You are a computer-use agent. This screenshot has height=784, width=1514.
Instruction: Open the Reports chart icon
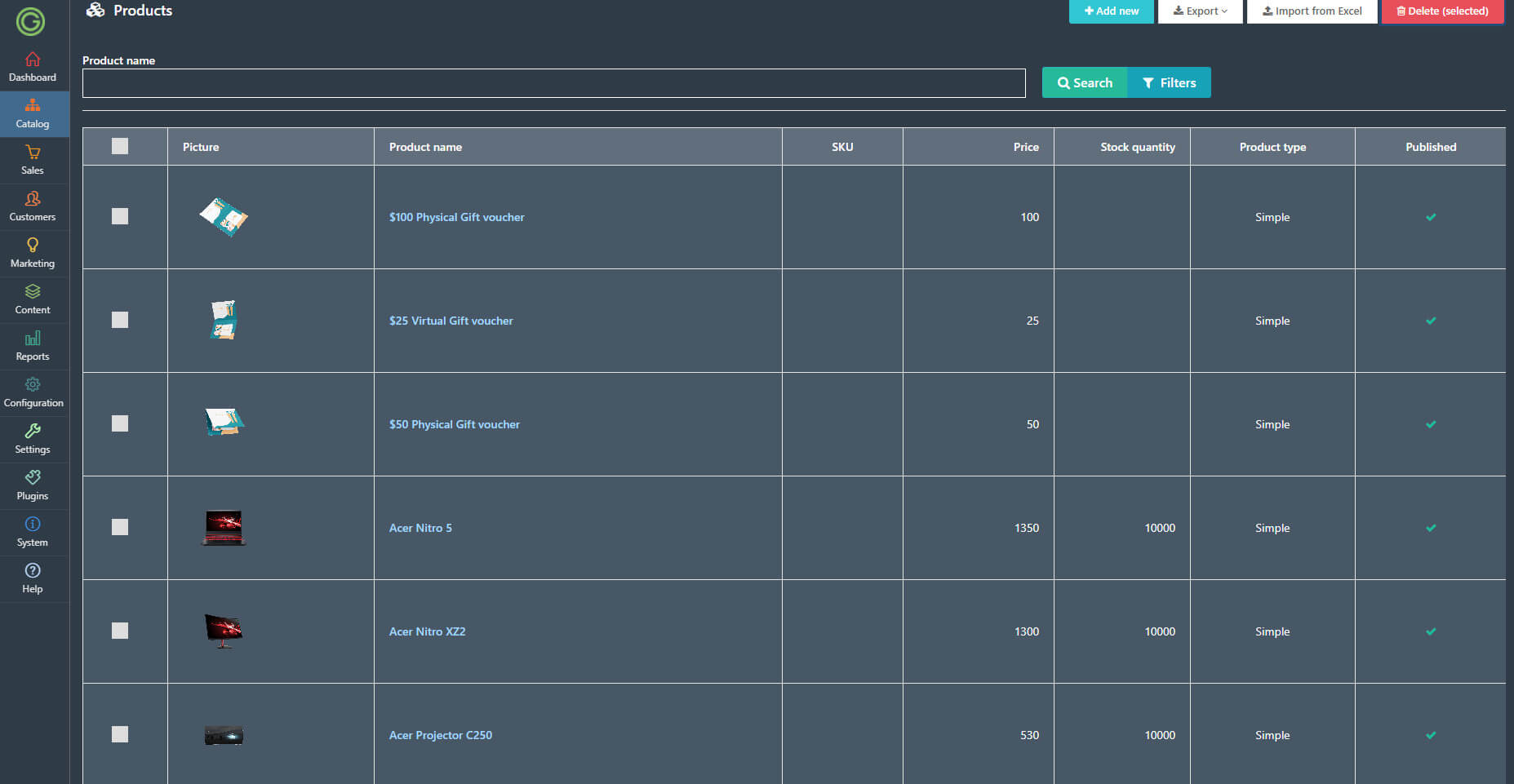tap(33, 338)
